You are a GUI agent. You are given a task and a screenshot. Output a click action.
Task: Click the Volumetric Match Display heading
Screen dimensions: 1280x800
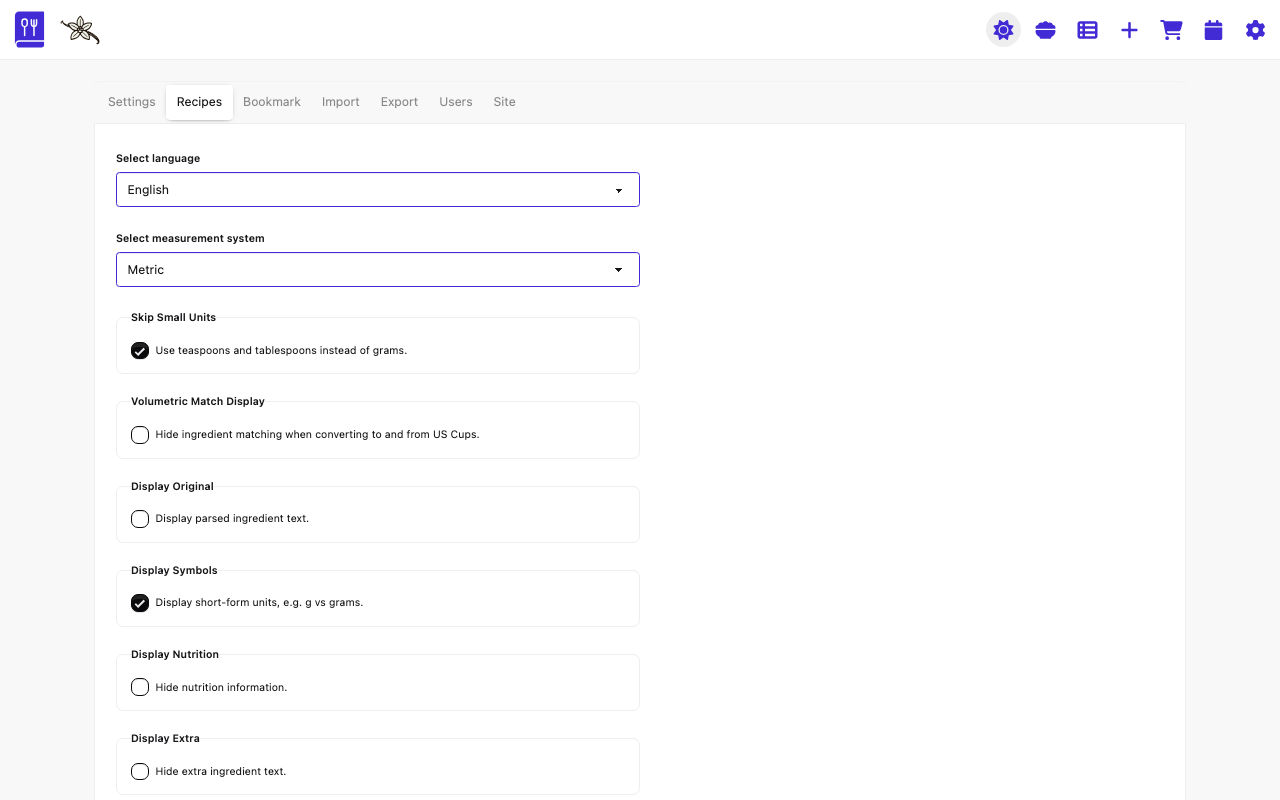point(198,401)
